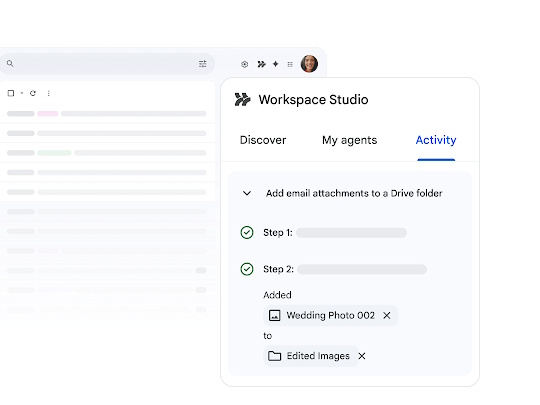The height and width of the screenshot is (405, 540).
Task: Refresh the inbox list
Action: 33,93
